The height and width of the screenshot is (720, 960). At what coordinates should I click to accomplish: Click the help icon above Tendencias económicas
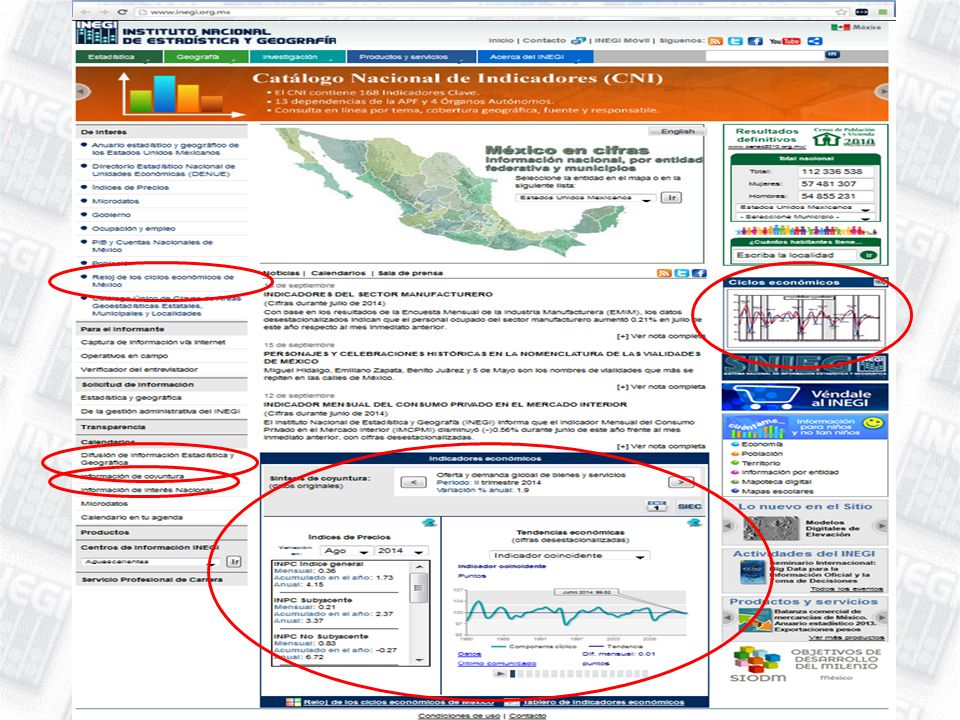tap(694, 523)
